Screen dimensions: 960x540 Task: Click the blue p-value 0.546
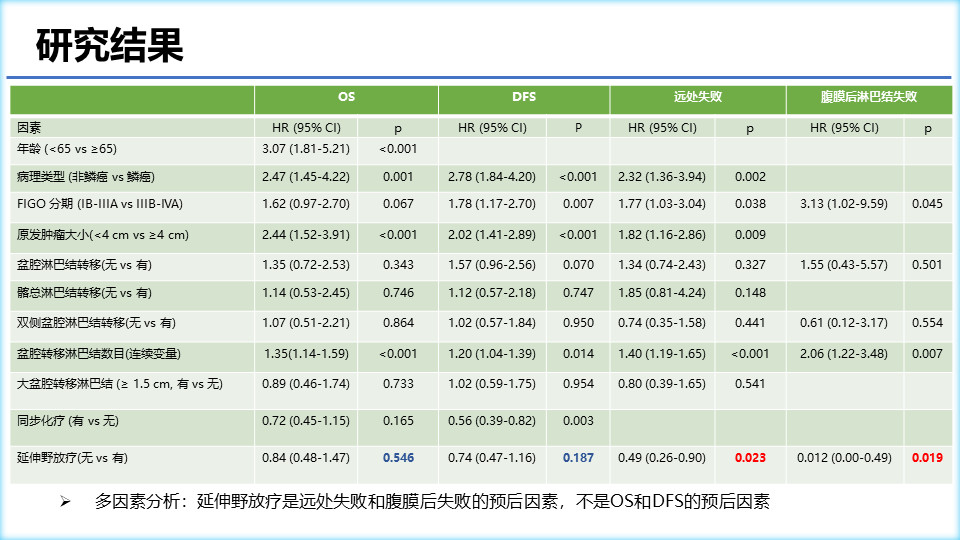click(399, 457)
